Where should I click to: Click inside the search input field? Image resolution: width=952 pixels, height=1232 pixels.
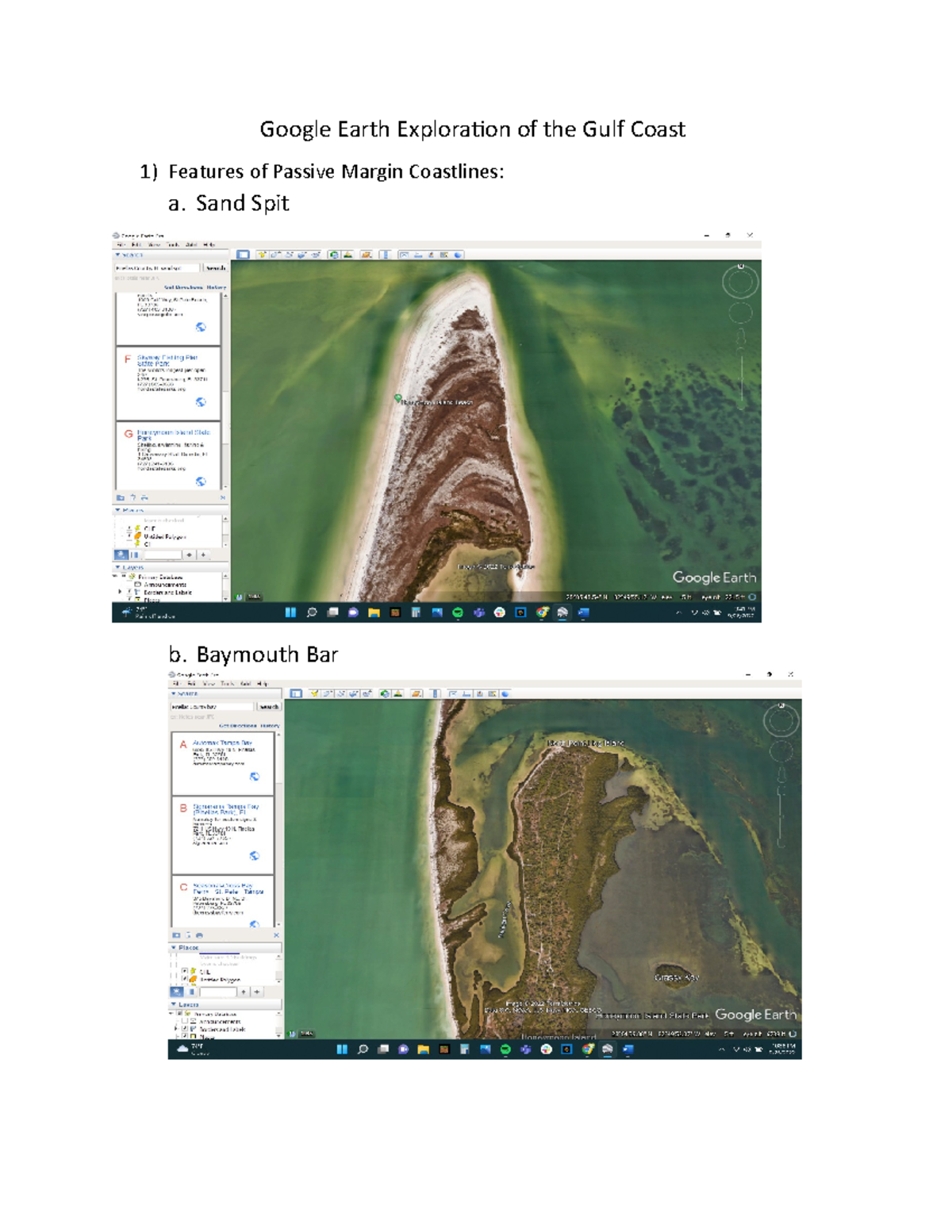pos(155,267)
